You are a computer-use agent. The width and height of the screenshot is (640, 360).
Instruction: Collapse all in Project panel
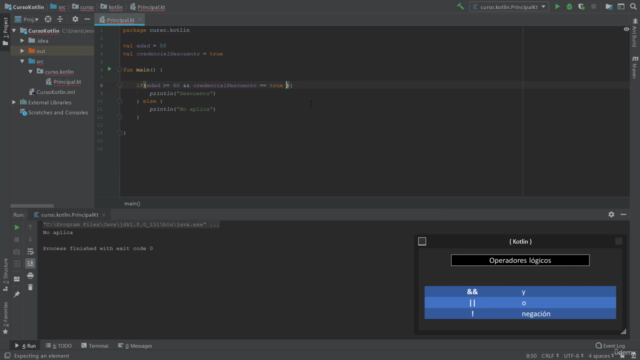(60, 19)
